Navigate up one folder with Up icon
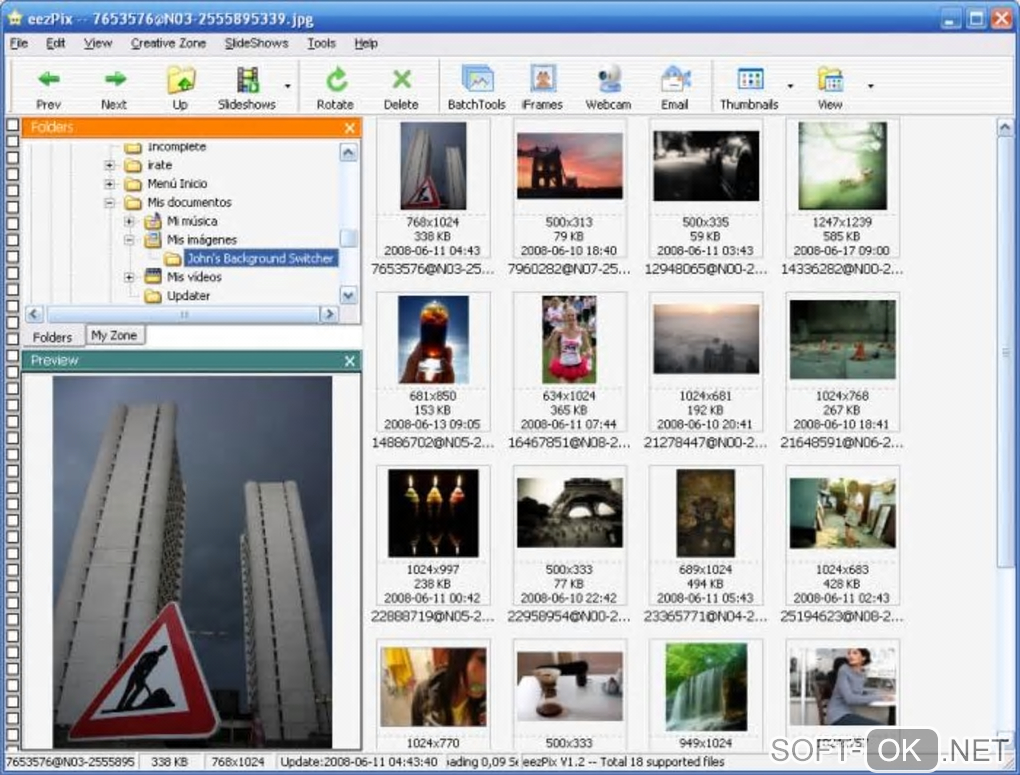This screenshot has height=775, width=1020. tap(181, 88)
